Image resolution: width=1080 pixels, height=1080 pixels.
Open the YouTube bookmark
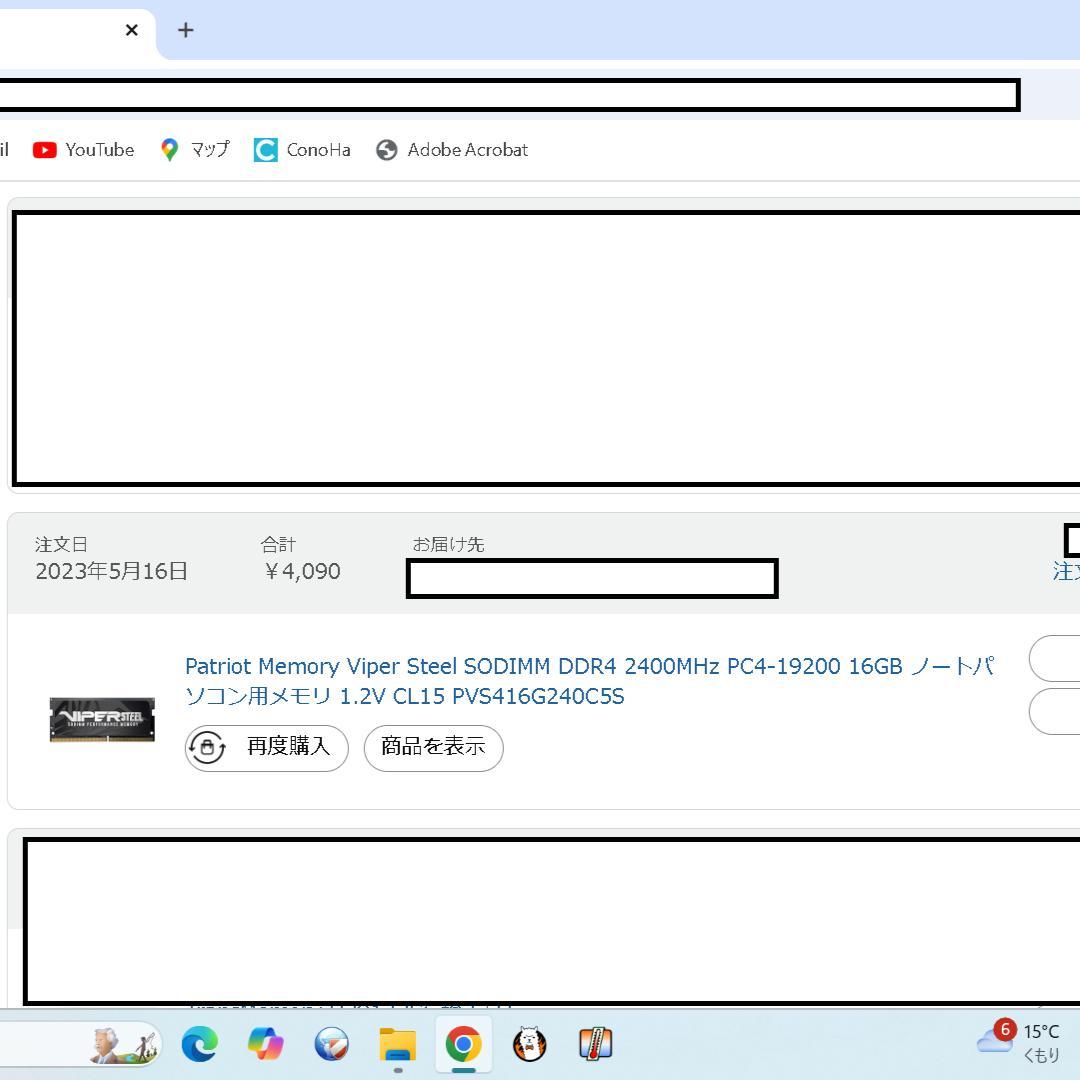tap(84, 150)
